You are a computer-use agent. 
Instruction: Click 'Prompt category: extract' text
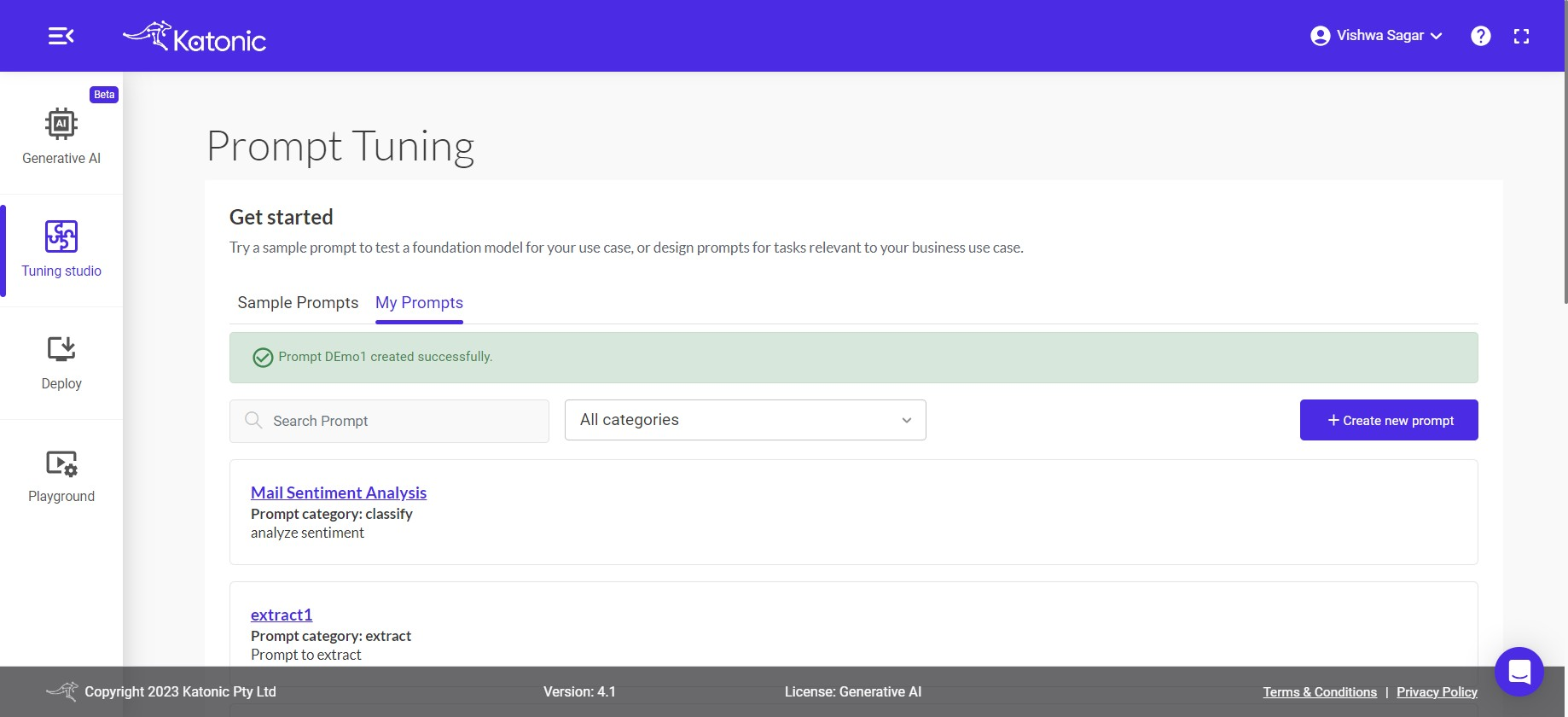pos(331,636)
